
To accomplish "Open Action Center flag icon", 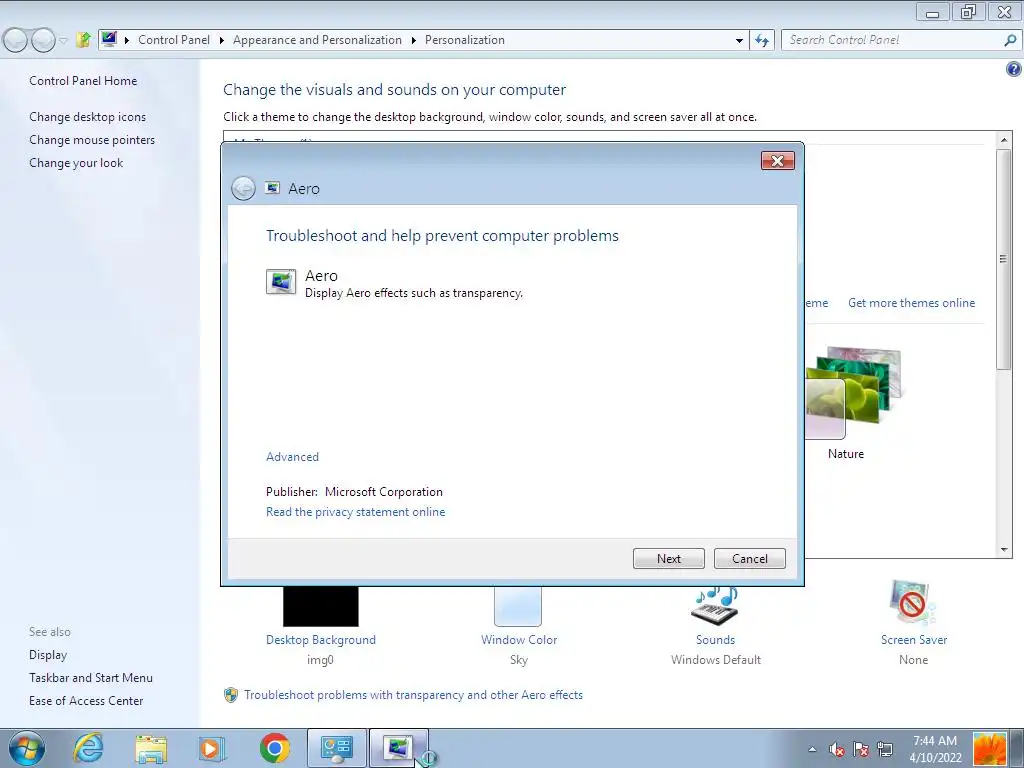I will pos(861,749).
